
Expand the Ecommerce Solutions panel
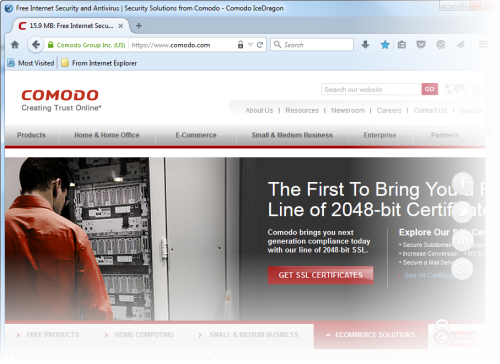pos(371,335)
